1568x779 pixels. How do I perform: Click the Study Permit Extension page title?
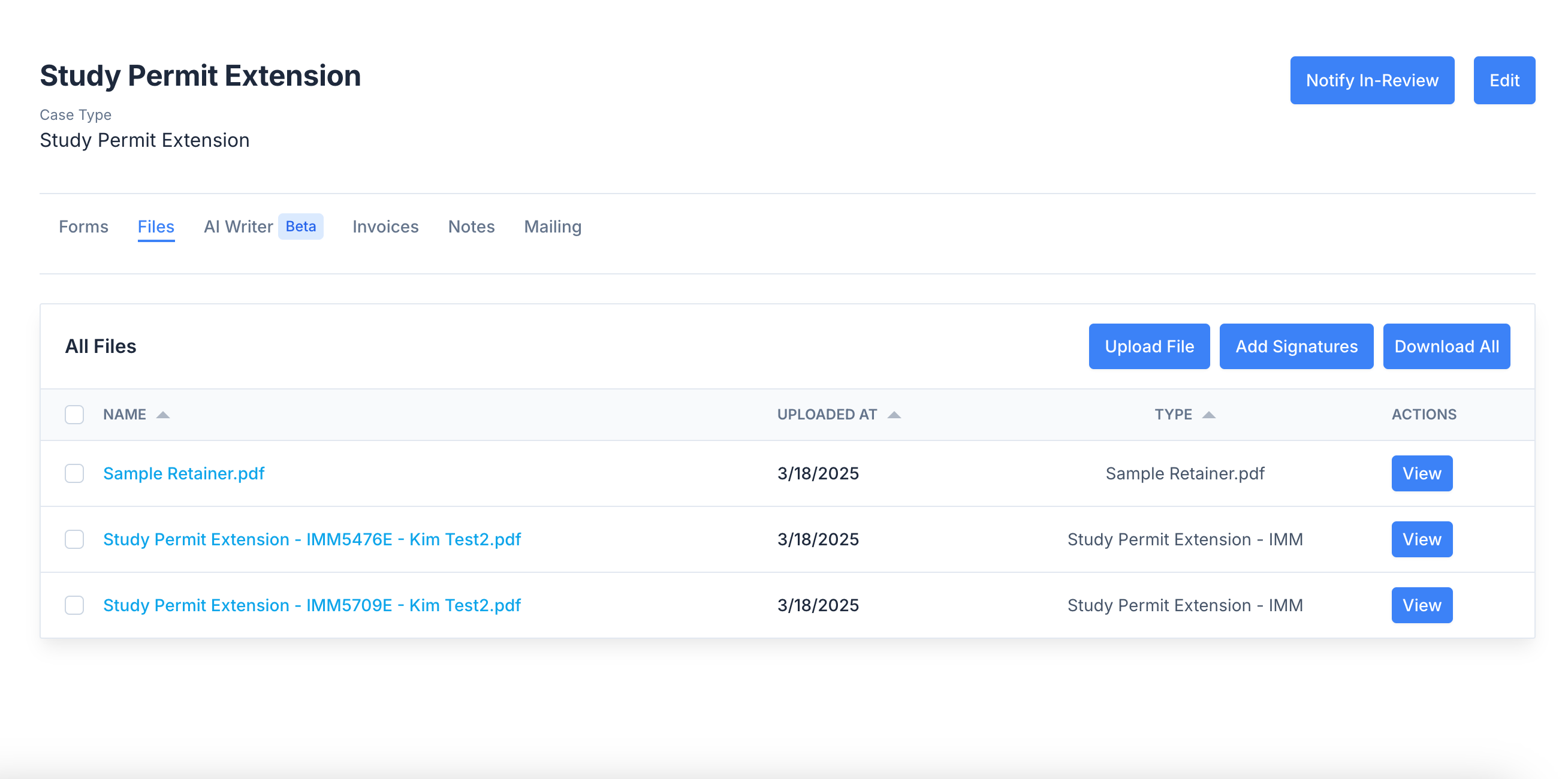pos(200,76)
